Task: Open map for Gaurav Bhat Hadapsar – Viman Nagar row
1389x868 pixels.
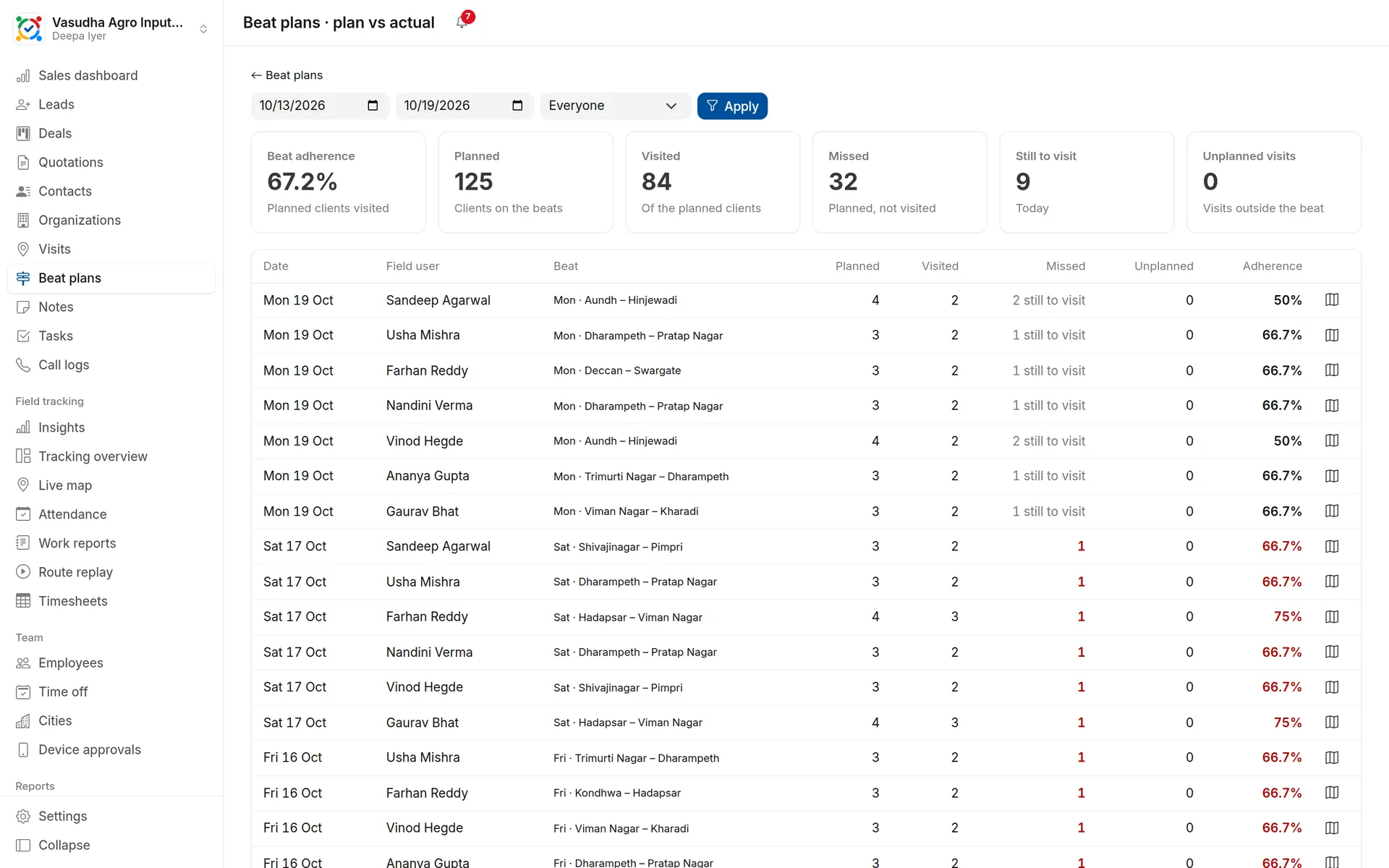Action: coord(1332,723)
